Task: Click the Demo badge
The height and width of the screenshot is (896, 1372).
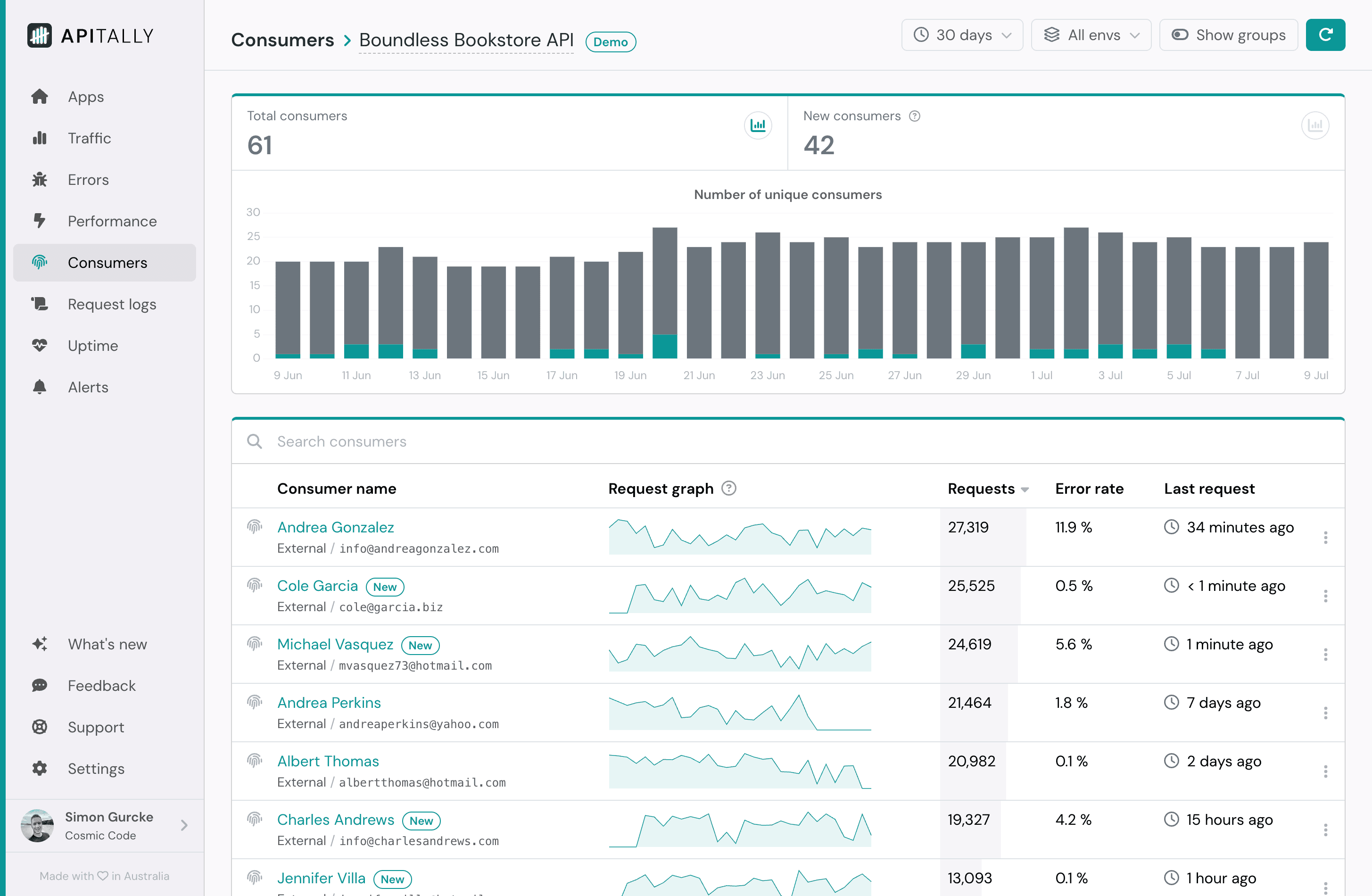Action: 611,41
